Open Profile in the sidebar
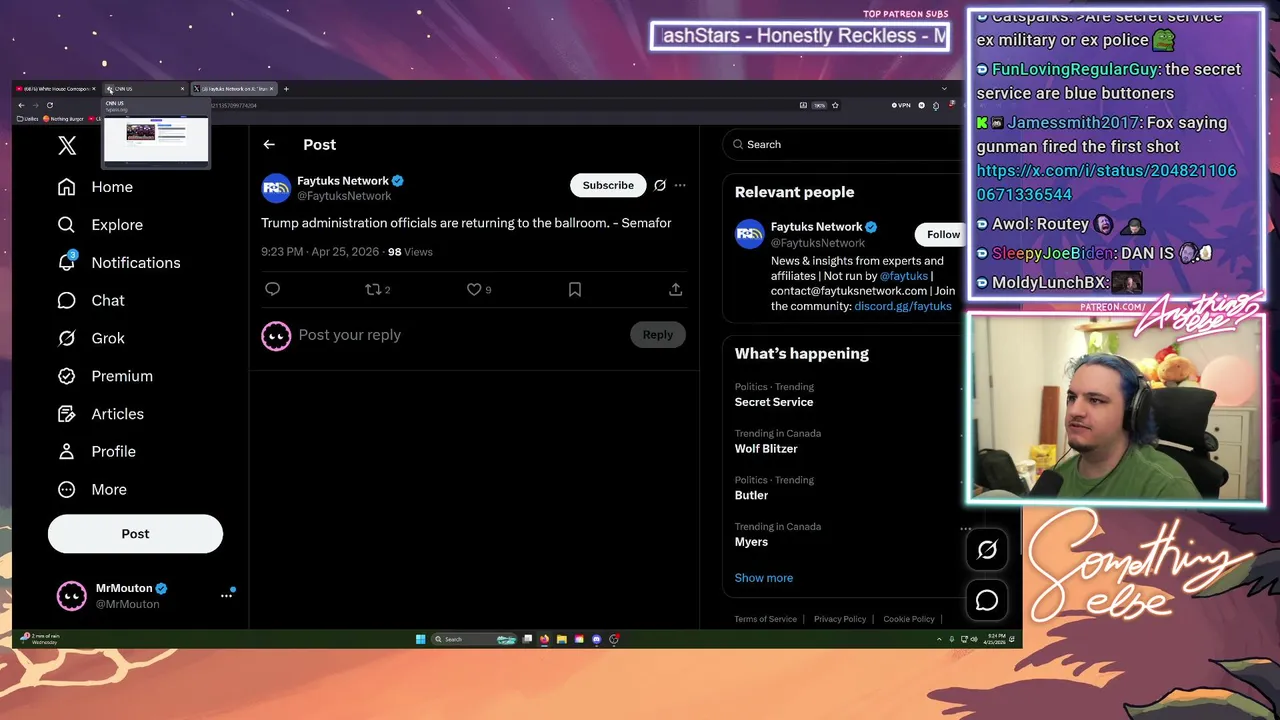Viewport: 1280px width, 720px height. point(97,452)
